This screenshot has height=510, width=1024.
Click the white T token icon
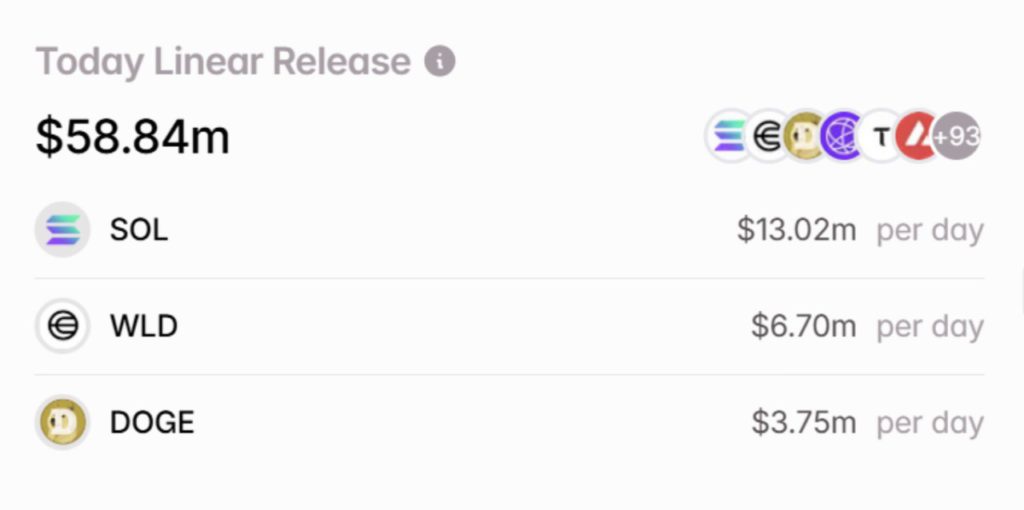click(880, 137)
